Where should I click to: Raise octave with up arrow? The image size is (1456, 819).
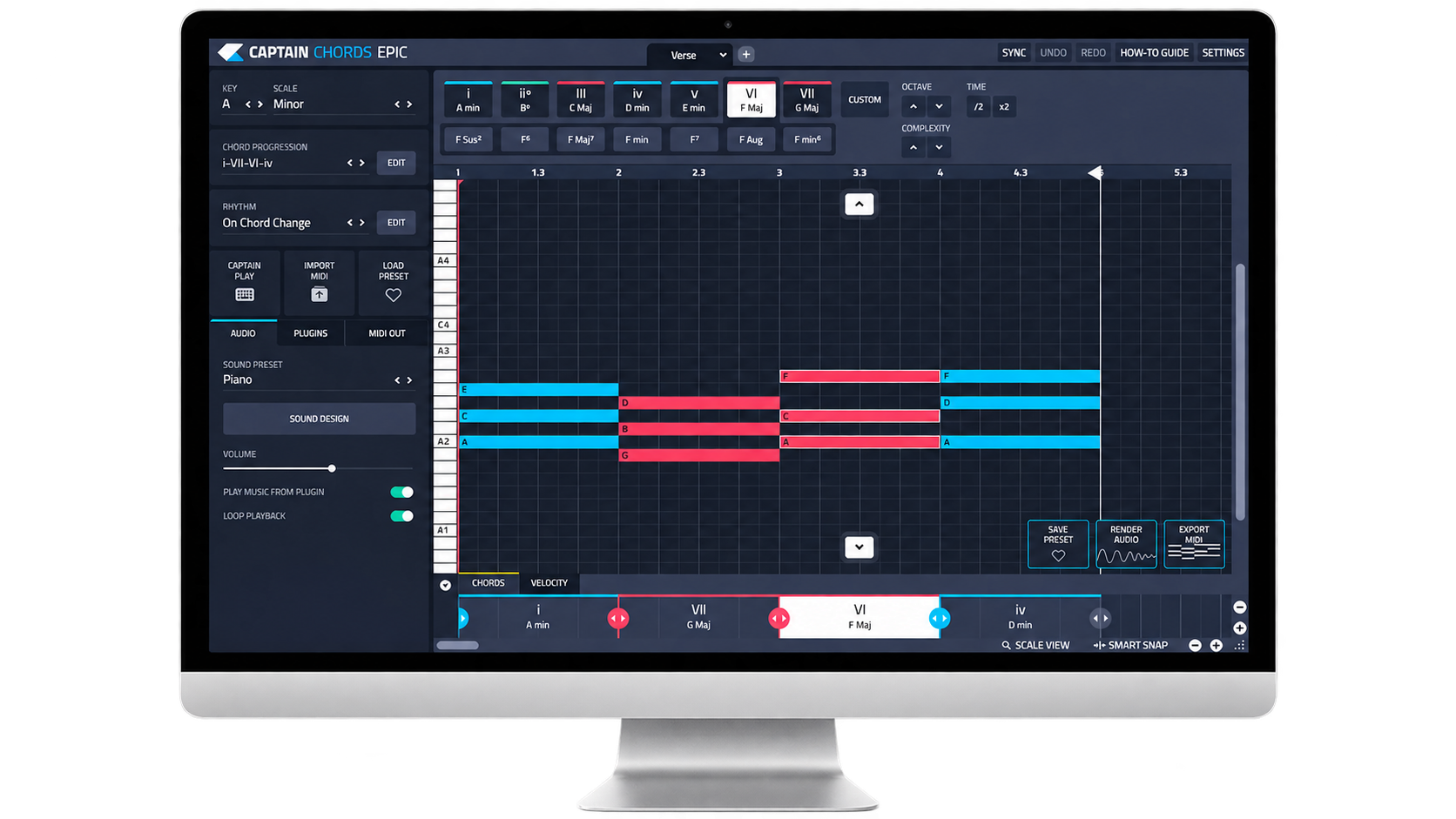(x=913, y=106)
